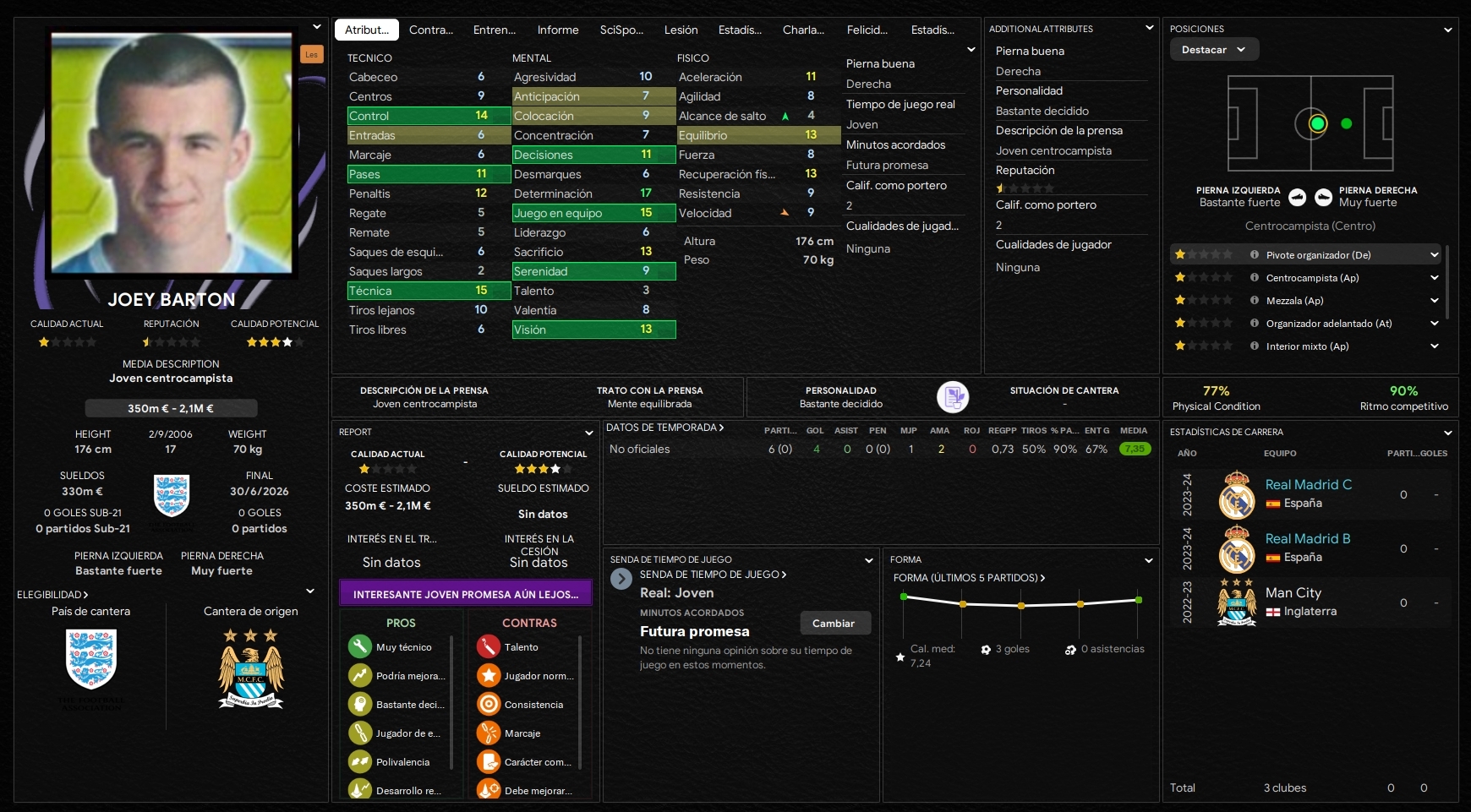
Task: Select the attacking midfield green dot on pitch
Action: pyautogui.click(x=1347, y=123)
